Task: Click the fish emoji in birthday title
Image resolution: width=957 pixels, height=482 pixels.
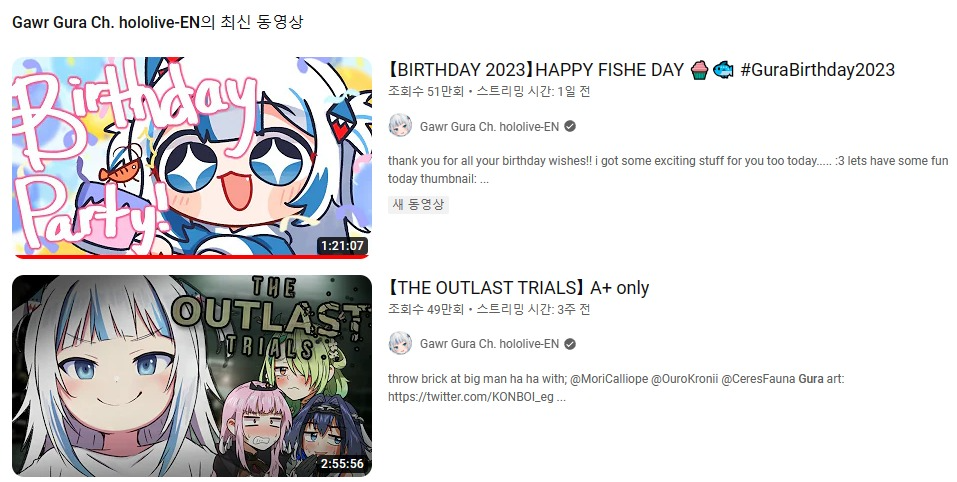Action: coord(723,70)
